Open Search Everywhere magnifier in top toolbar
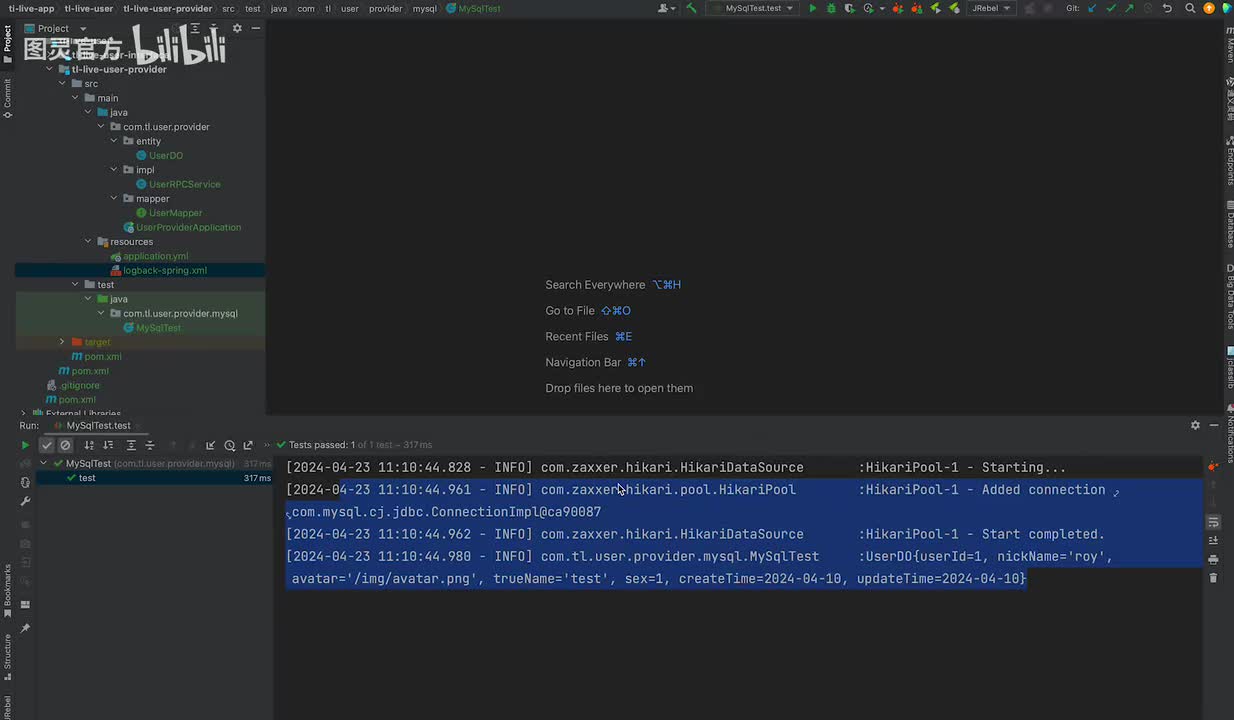1234x720 pixels. point(1190,8)
